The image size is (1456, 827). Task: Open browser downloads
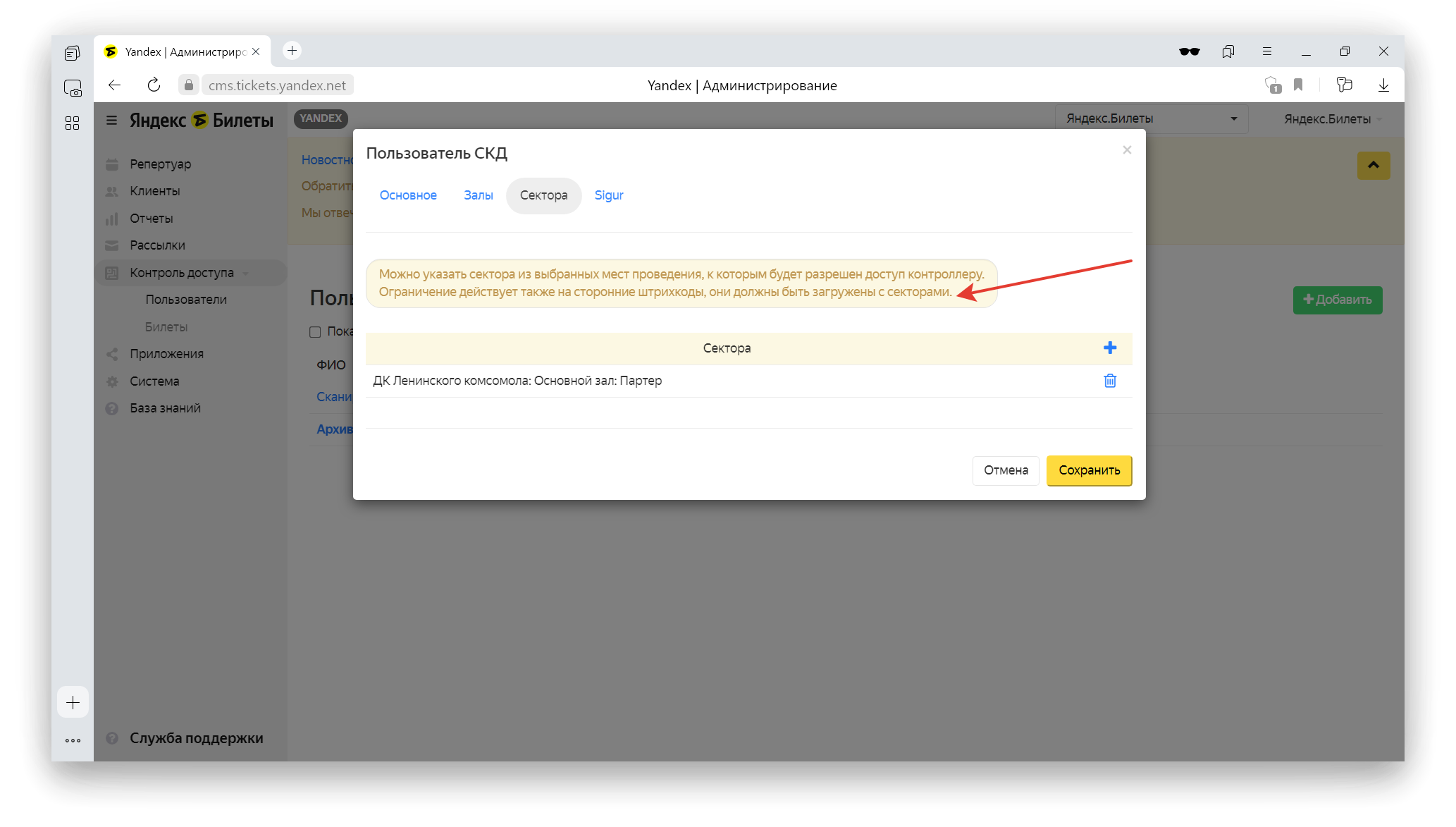point(1383,85)
